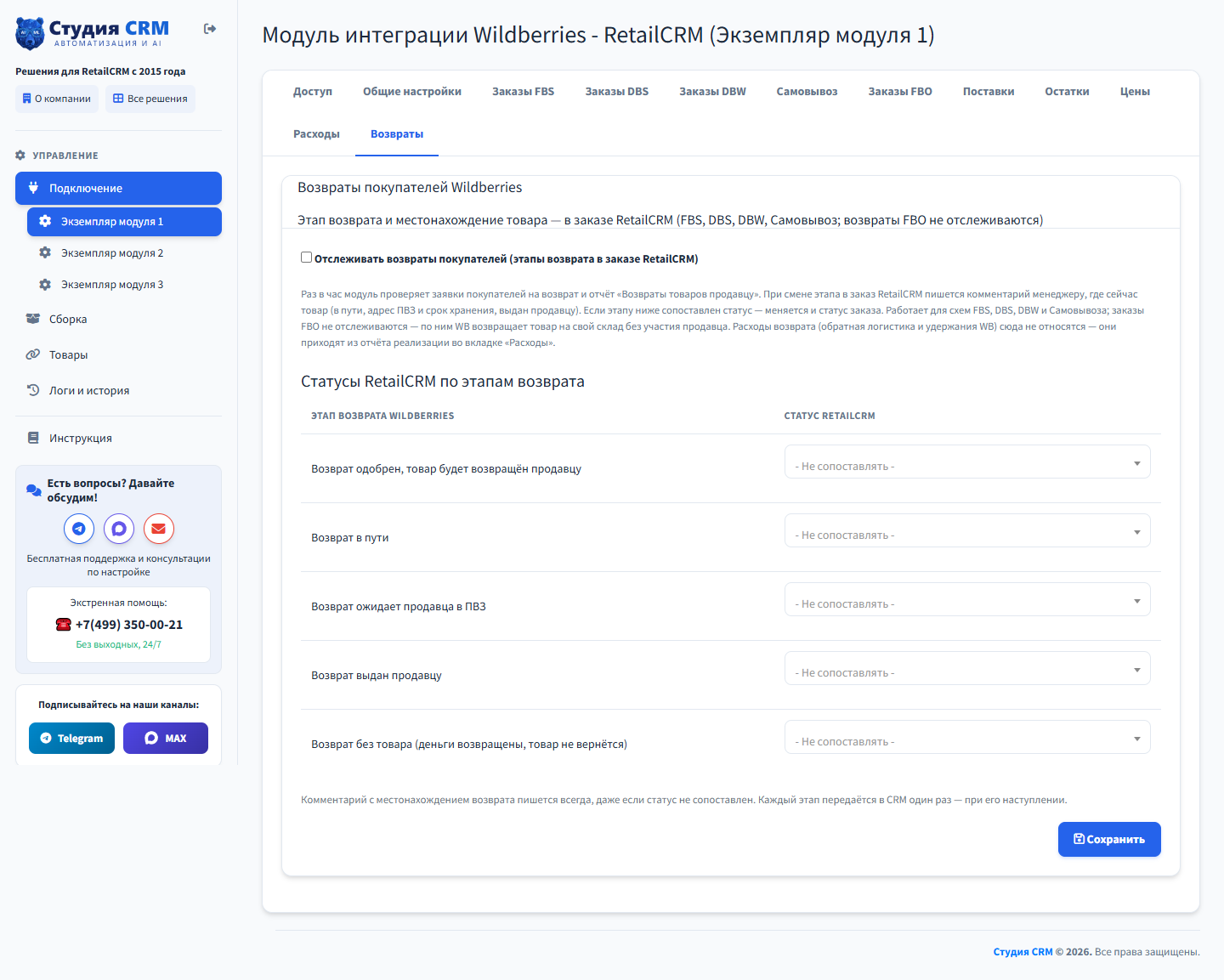Open status dropdown for Возврат без товара
This screenshot has height=980, width=1224.
tap(967, 737)
